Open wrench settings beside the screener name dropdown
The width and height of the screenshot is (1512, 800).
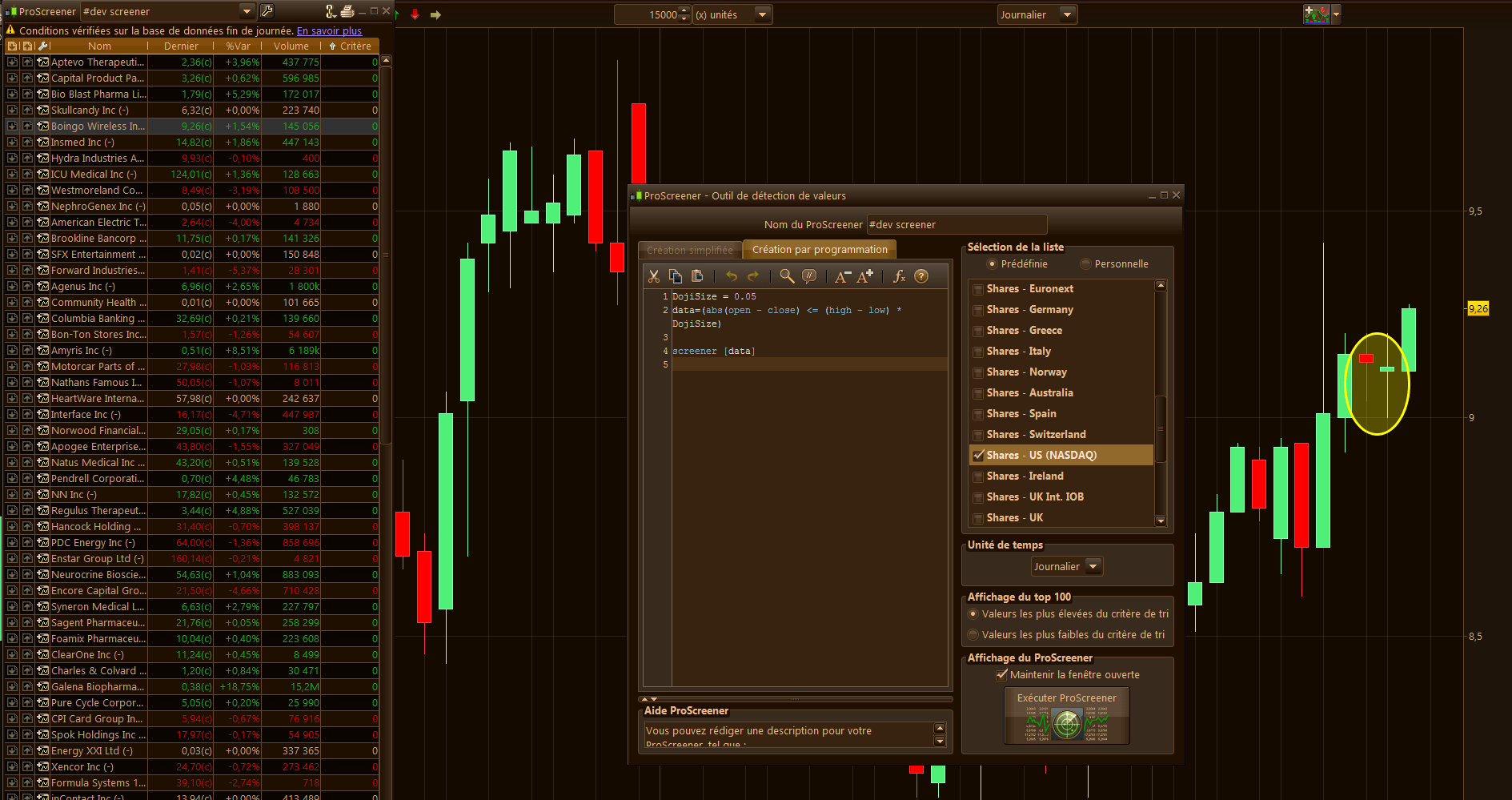[267, 11]
